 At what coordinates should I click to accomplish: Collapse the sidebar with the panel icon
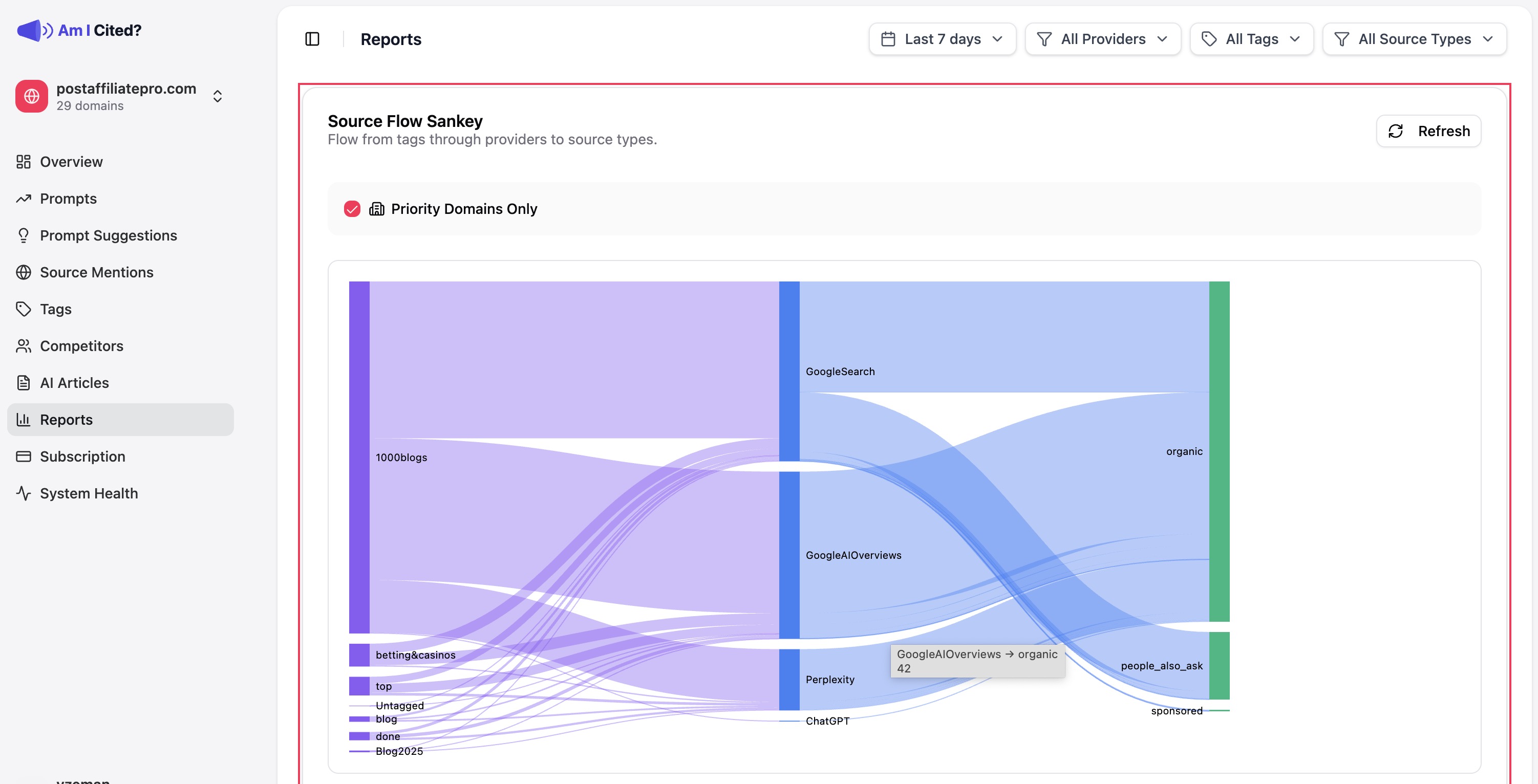(313, 38)
